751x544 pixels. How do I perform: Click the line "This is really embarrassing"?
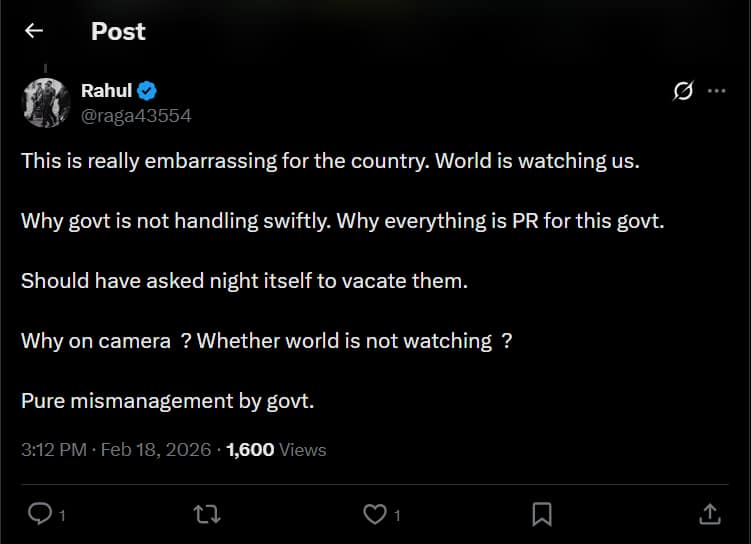329,160
